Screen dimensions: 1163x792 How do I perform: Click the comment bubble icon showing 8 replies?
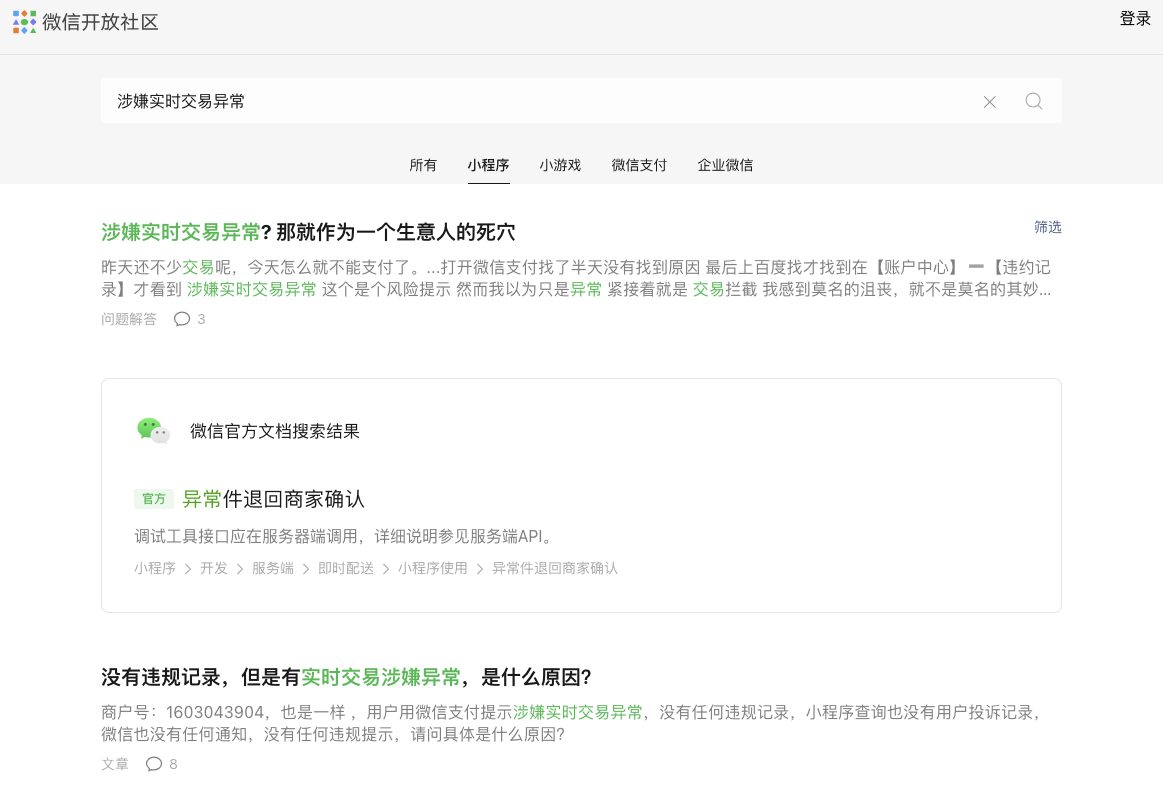(x=154, y=764)
